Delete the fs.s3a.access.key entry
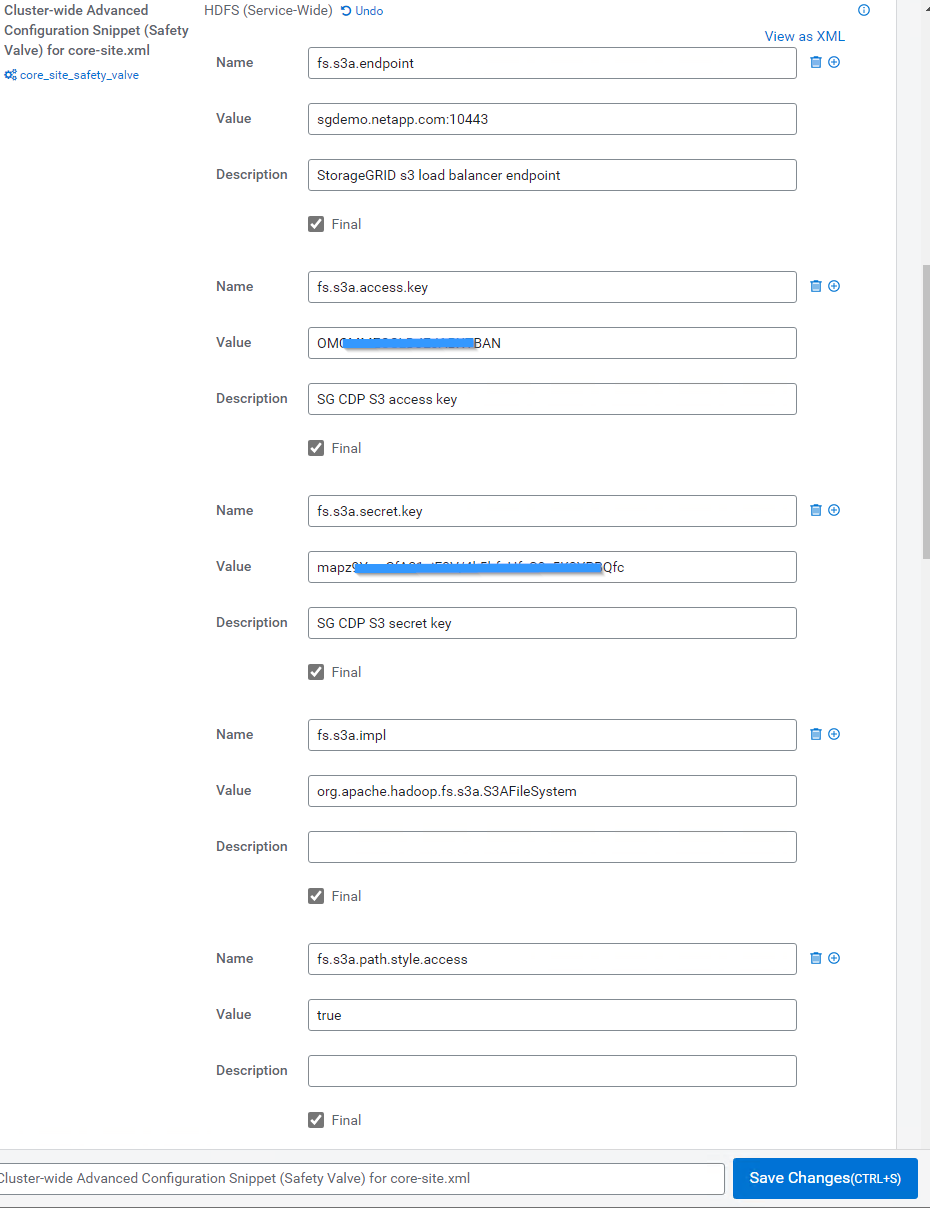 [x=816, y=286]
